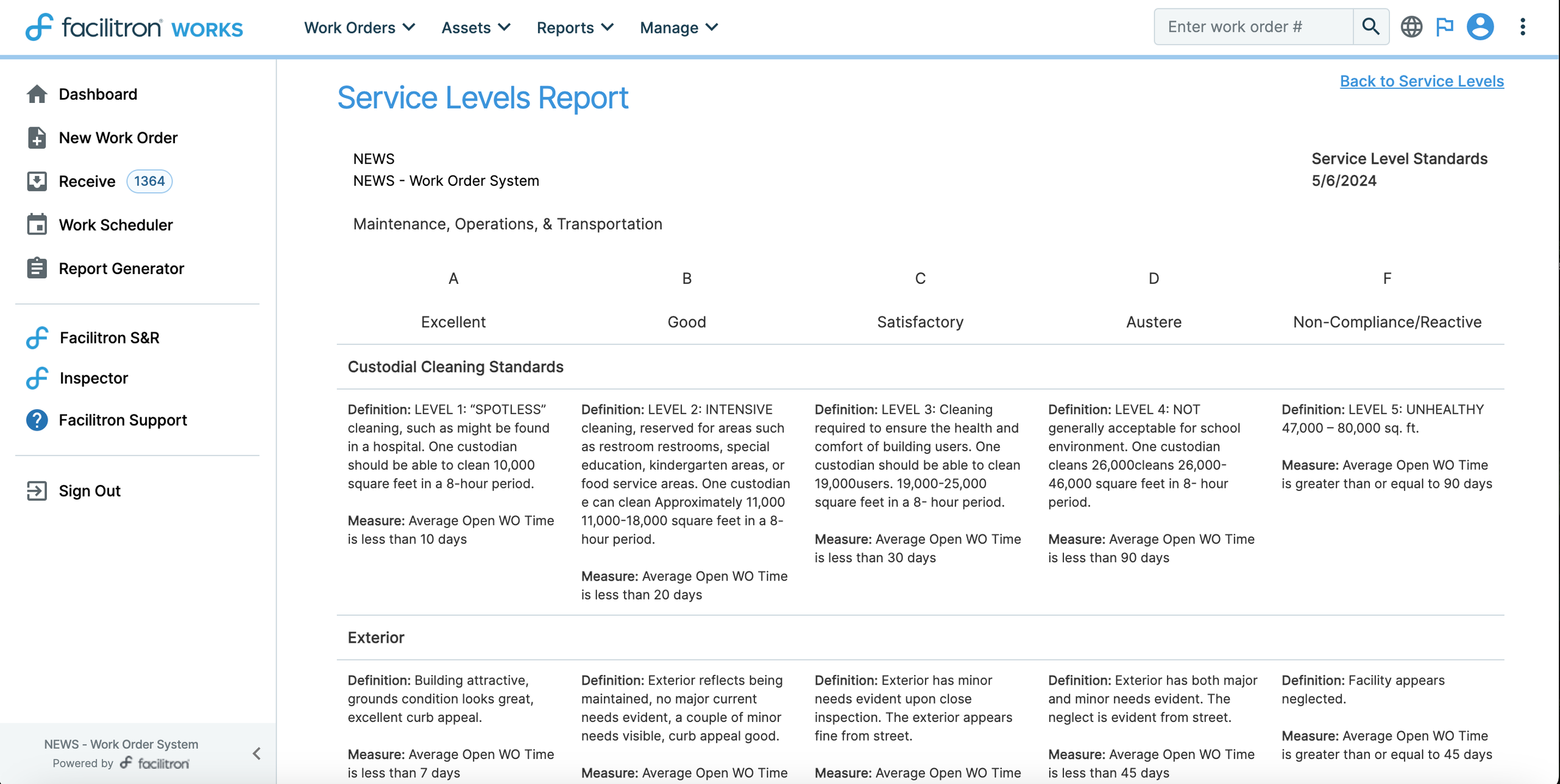
Task: Open the globe language icon
Action: coord(1411,27)
